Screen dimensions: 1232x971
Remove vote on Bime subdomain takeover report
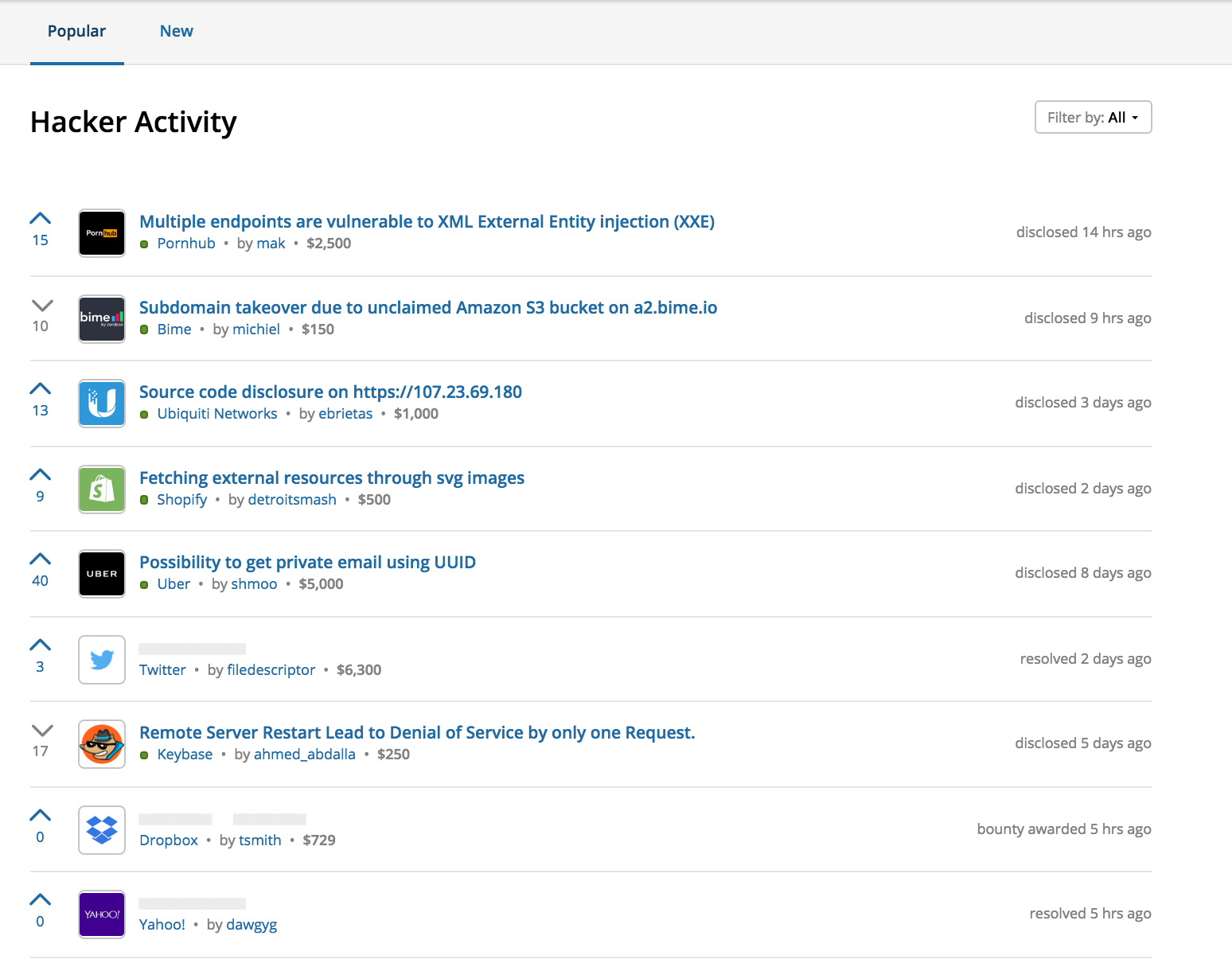tap(41, 306)
